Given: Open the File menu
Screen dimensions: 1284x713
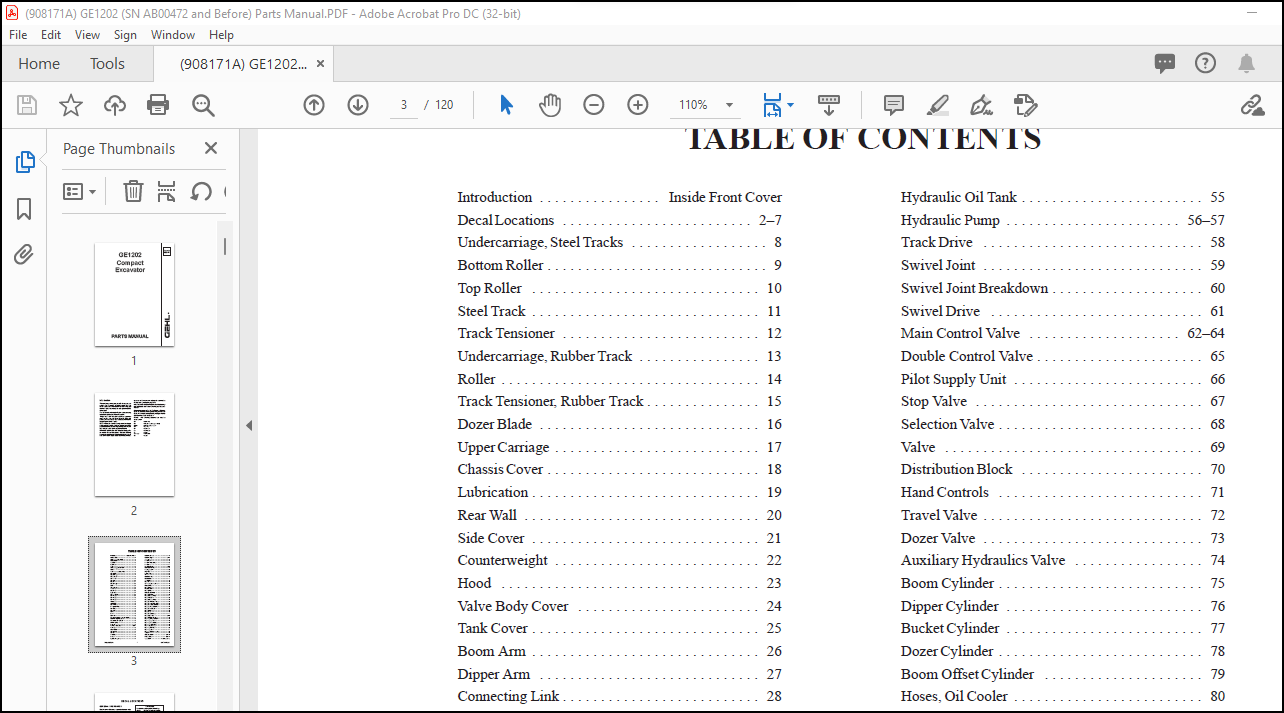Looking at the screenshot, I should pos(18,34).
